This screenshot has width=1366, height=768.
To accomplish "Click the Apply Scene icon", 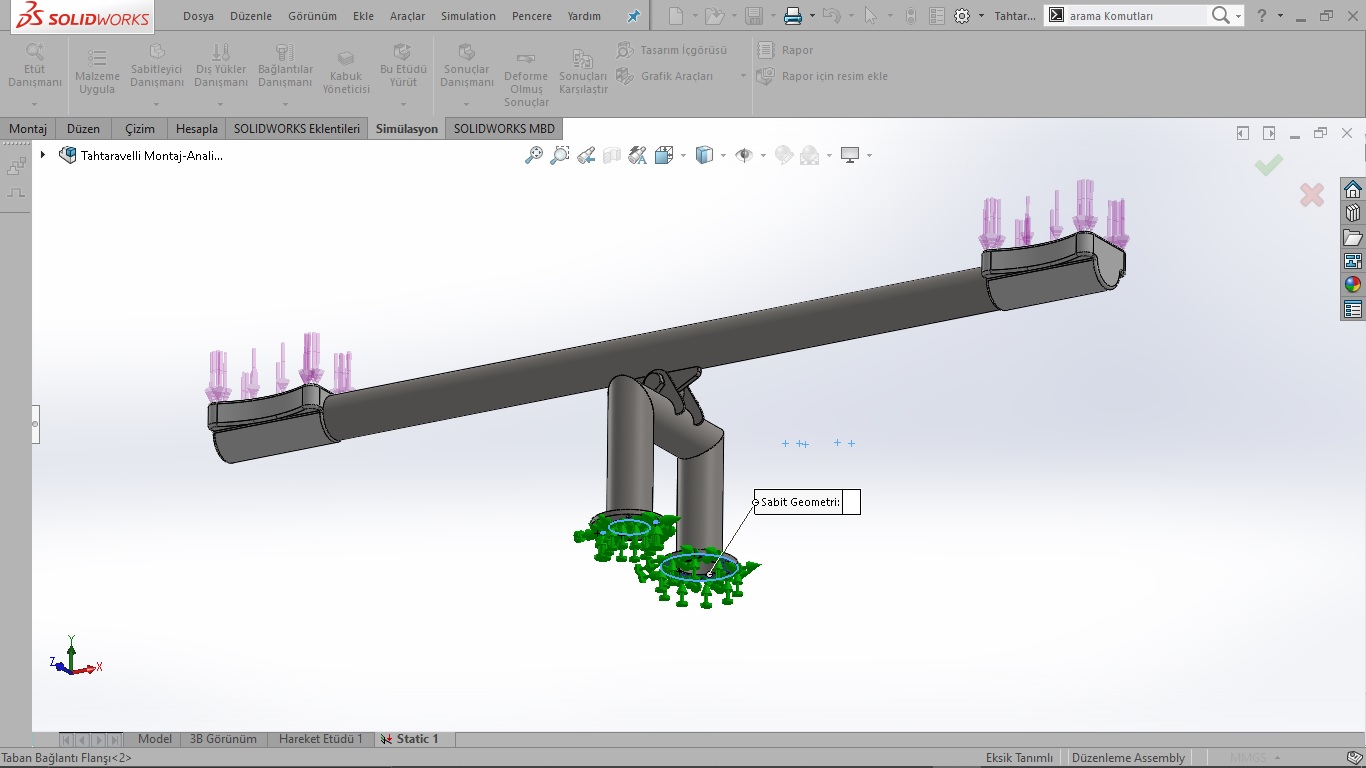I will click(x=810, y=155).
